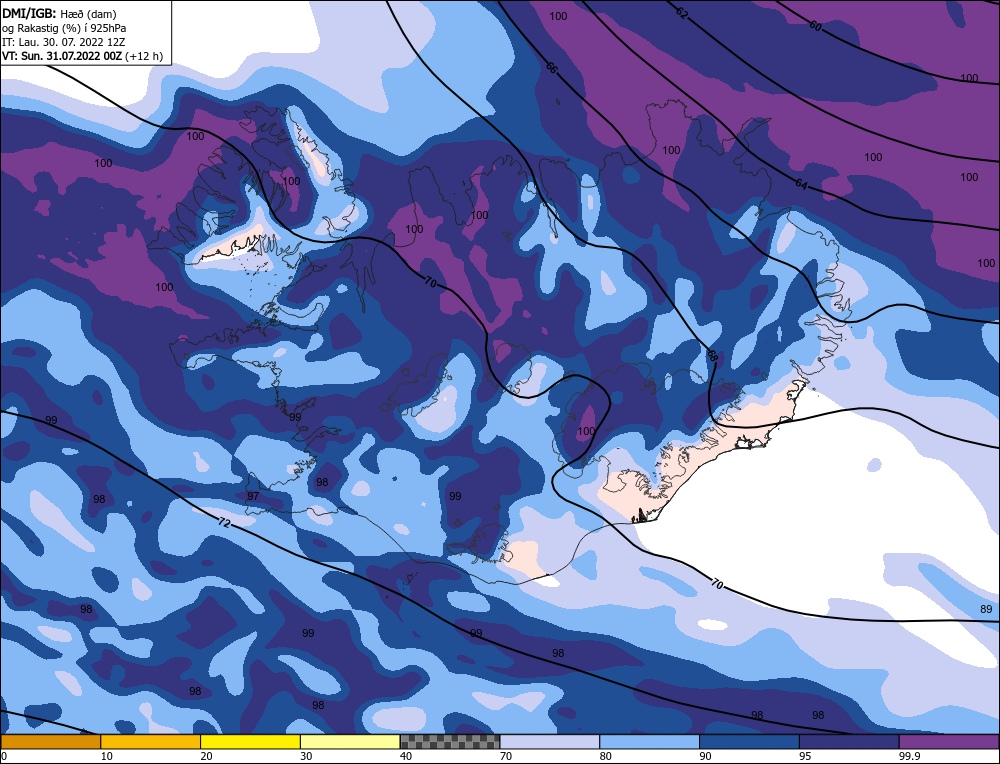
Task: Click the '20' tick label on the color scale
Action: pos(207,756)
